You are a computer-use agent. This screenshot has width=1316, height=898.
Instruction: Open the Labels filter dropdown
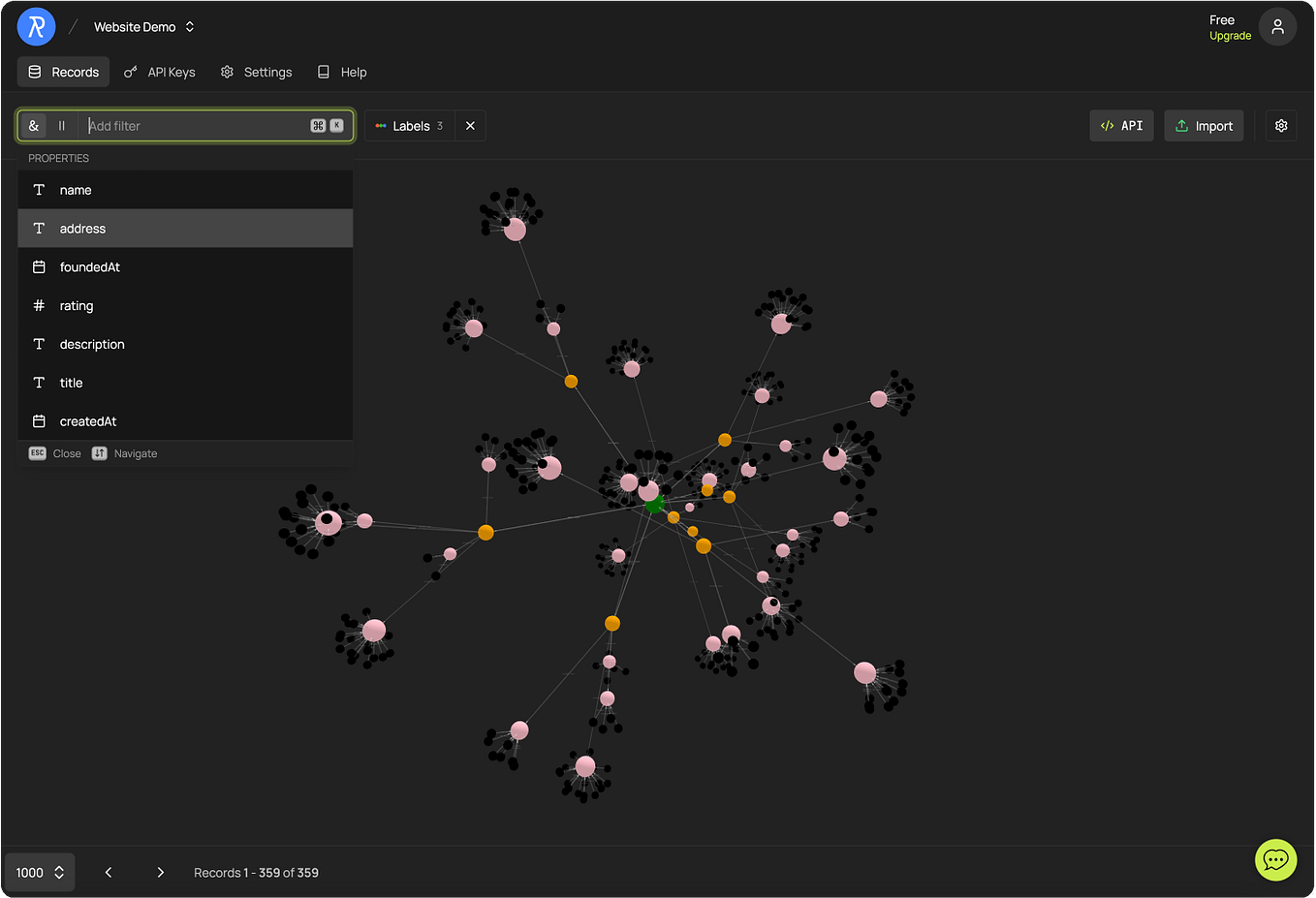[x=411, y=125]
